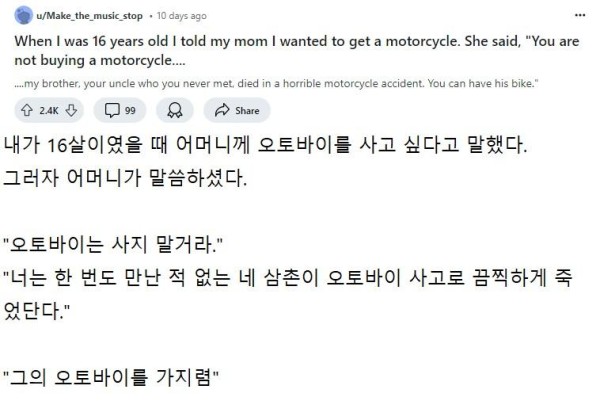
Task: Downvote the motorcycle post
Action: [71, 111]
